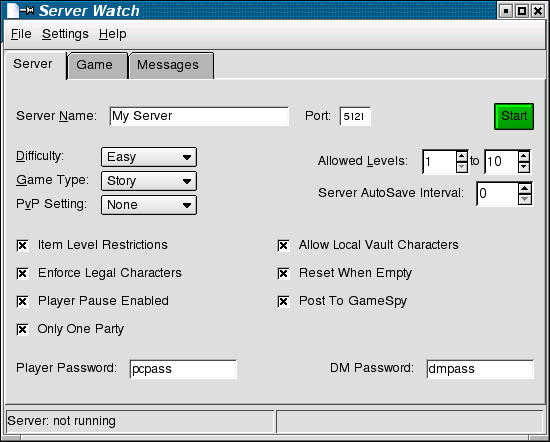Uncheck Reset When Empty

pyautogui.click(x=283, y=273)
